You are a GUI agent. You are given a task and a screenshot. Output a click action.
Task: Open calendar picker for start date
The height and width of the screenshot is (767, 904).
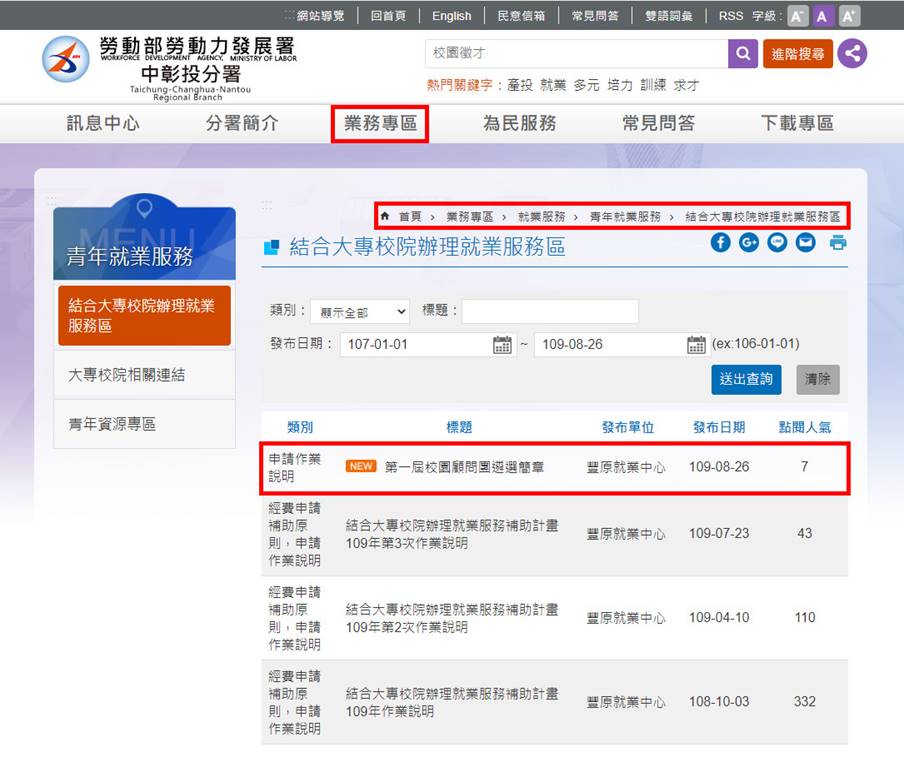coord(502,345)
